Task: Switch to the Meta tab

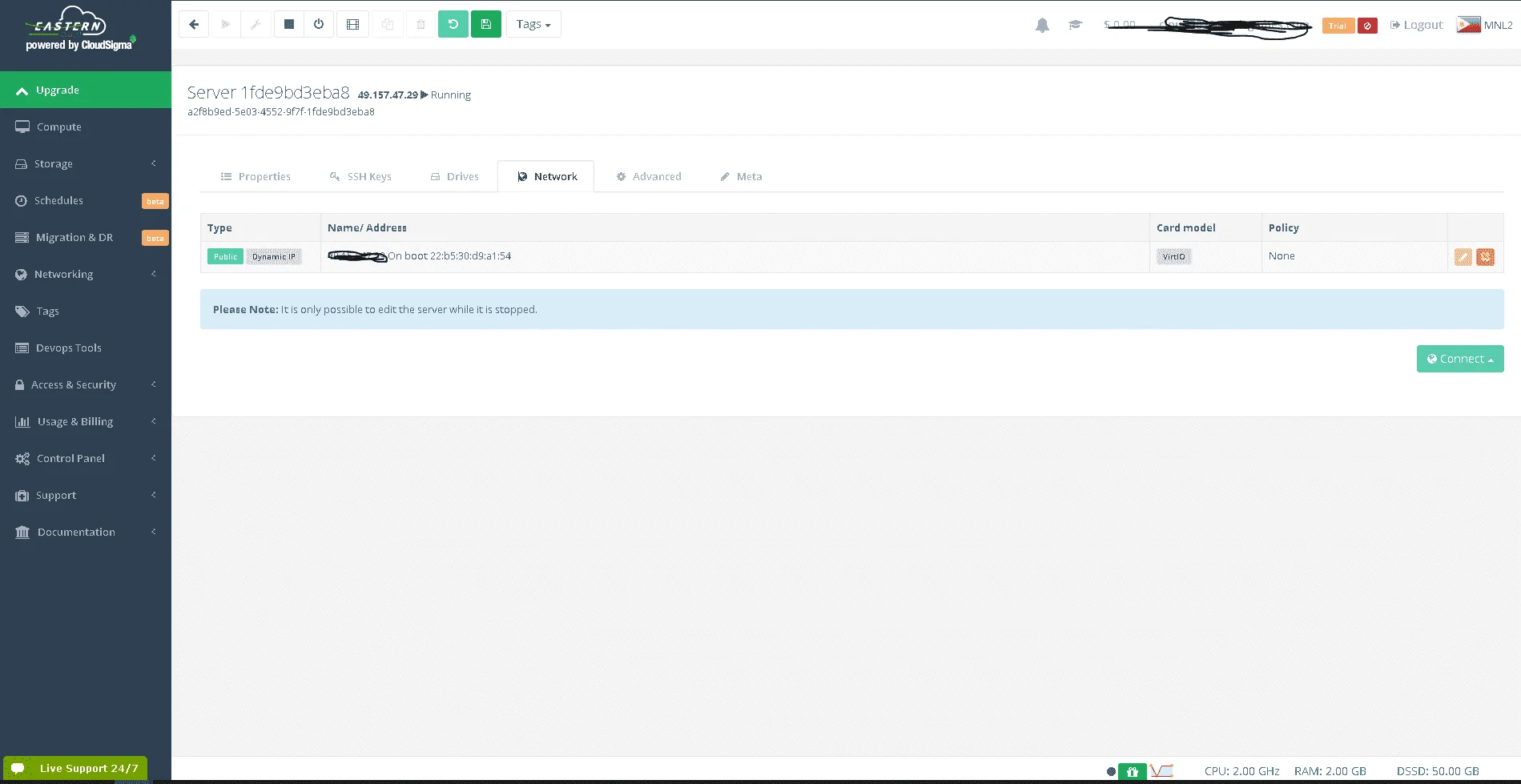Action: [x=741, y=176]
